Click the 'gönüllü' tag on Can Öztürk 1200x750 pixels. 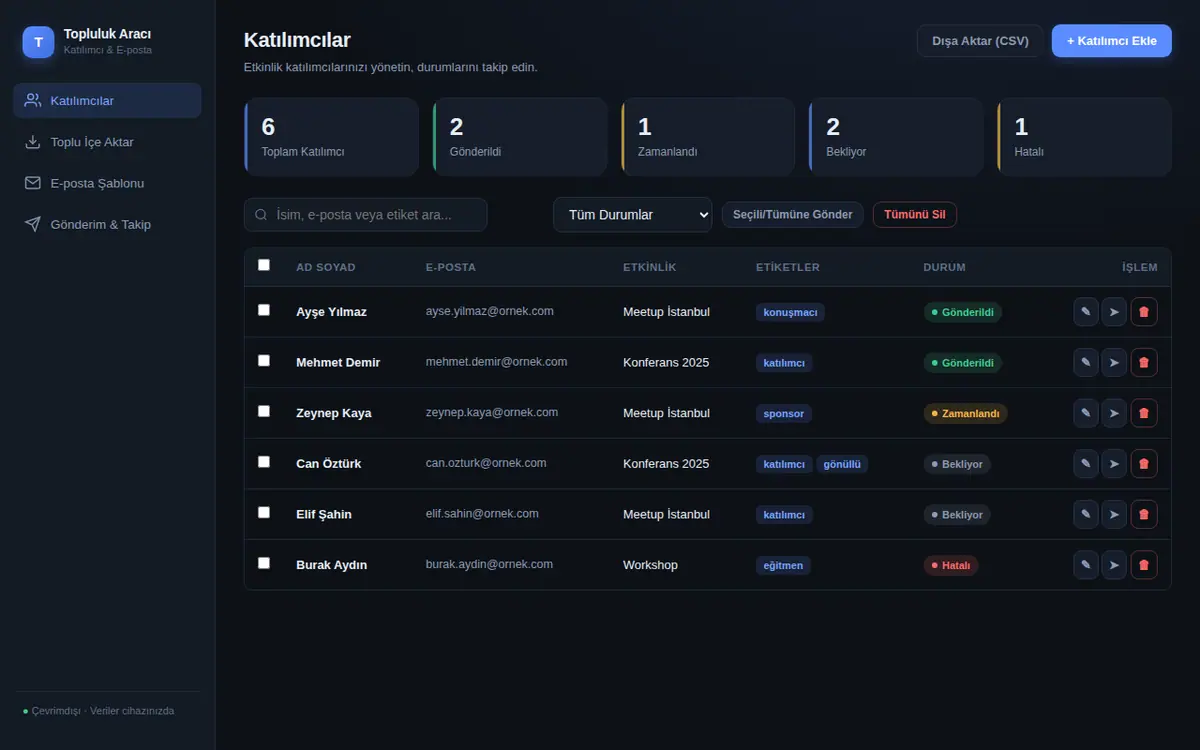click(x=842, y=464)
